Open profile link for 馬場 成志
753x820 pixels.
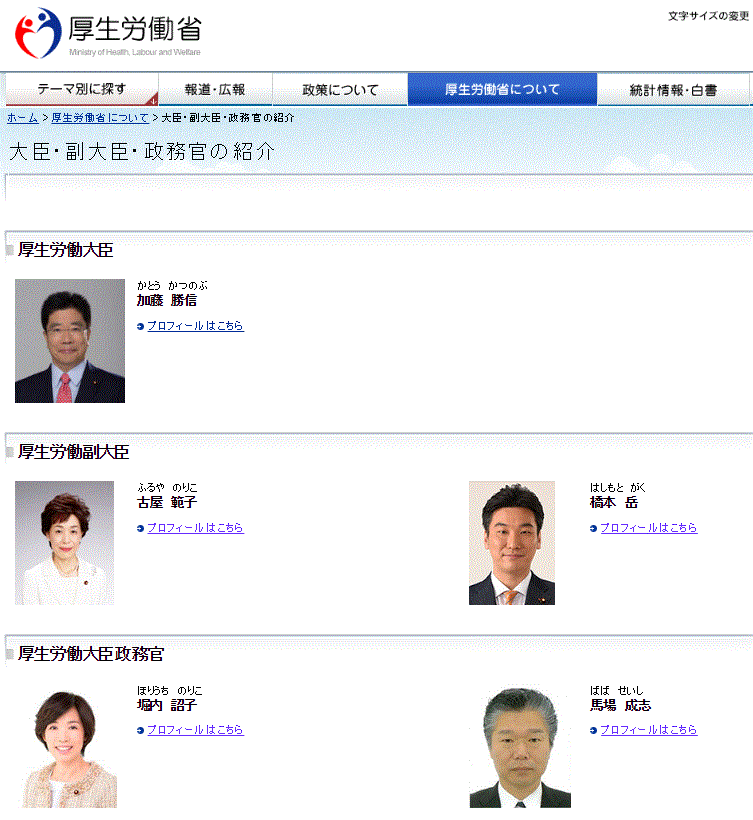[648, 730]
